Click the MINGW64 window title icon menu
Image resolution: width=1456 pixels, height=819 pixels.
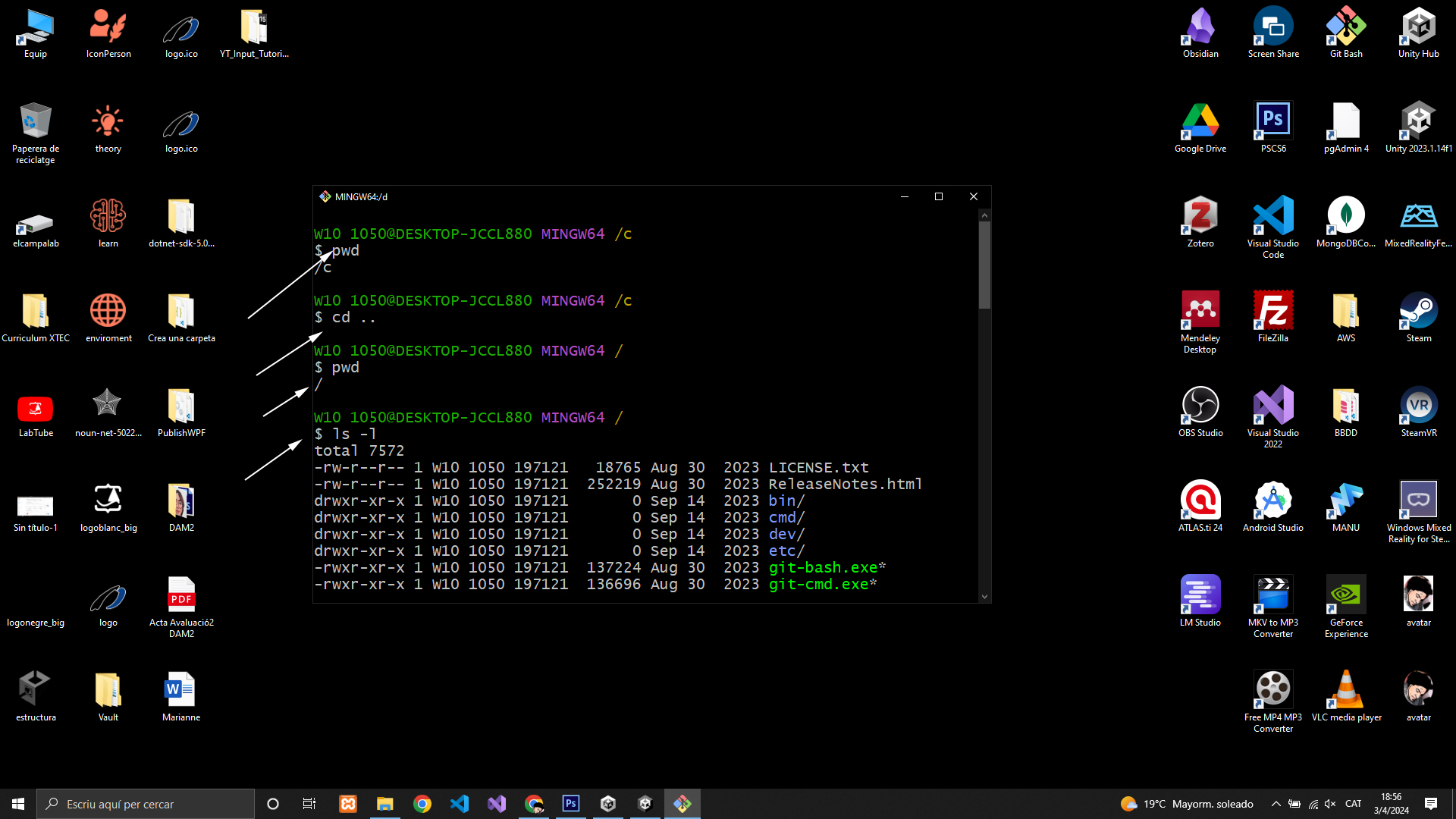(x=325, y=196)
